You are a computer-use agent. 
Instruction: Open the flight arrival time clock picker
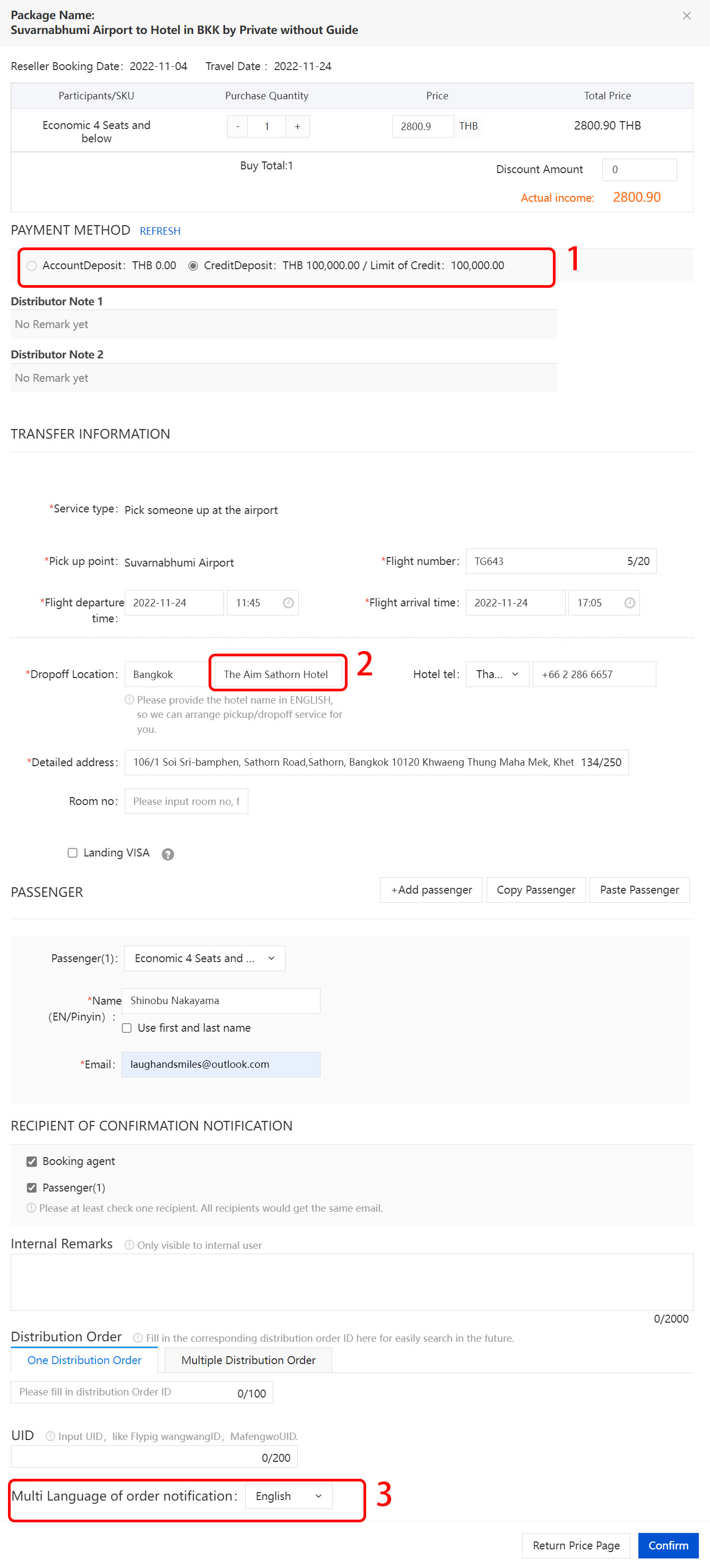point(630,603)
